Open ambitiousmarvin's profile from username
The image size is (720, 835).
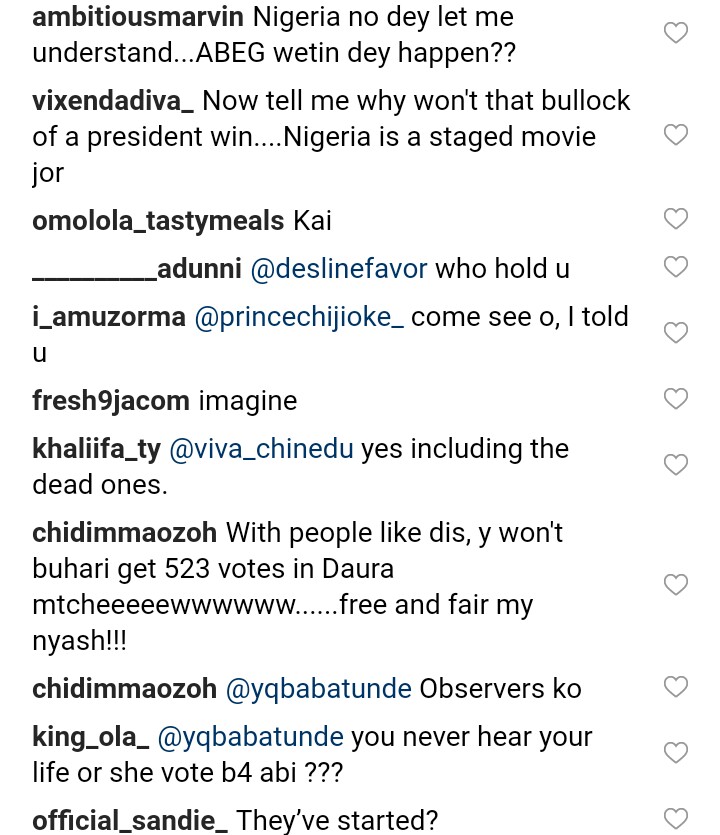[x=139, y=17]
